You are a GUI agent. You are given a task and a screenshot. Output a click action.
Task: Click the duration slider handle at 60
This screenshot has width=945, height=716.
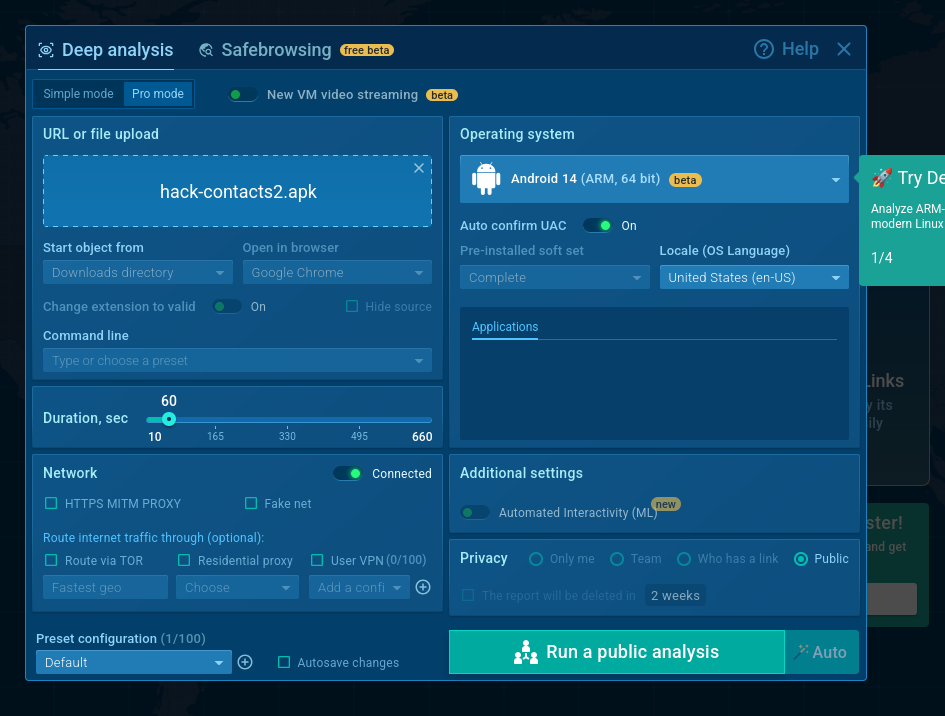(x=169, y=419)
